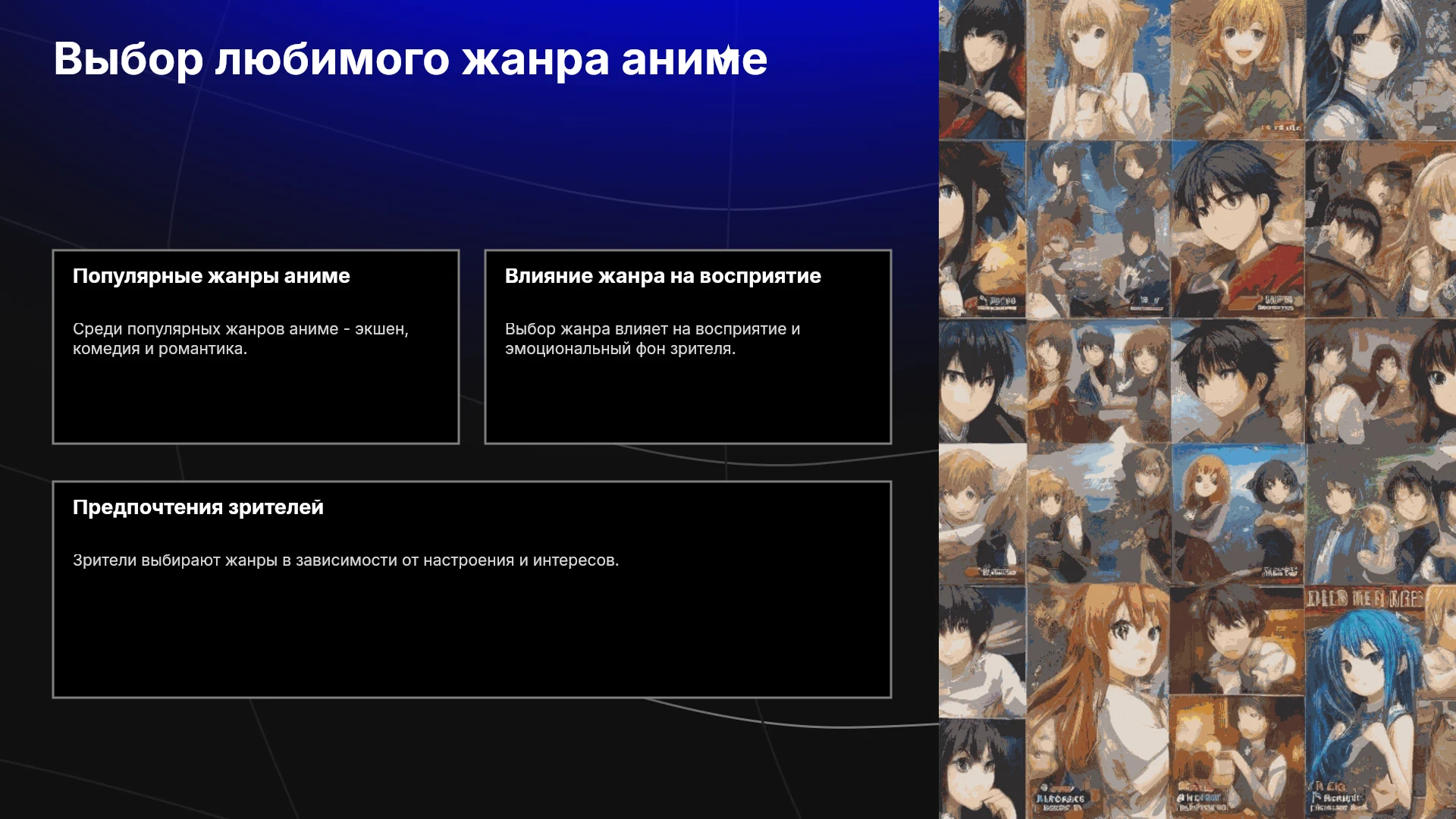
Task: Select the bottom-left dark-haired girl portrait
Action: pyautogui.click(x=982, y=768)
